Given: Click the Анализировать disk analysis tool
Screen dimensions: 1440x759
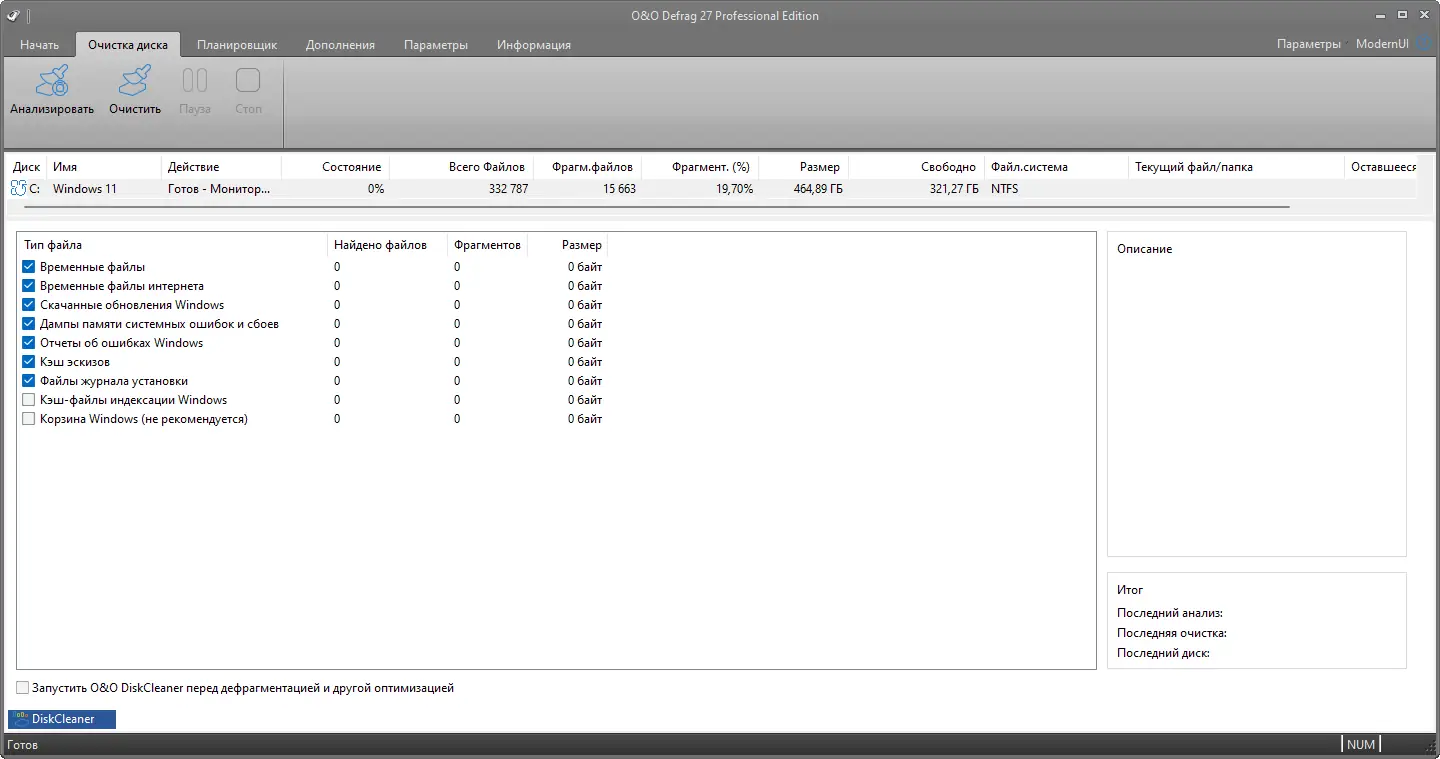Looking at the screenshot, I should [52, 91].
